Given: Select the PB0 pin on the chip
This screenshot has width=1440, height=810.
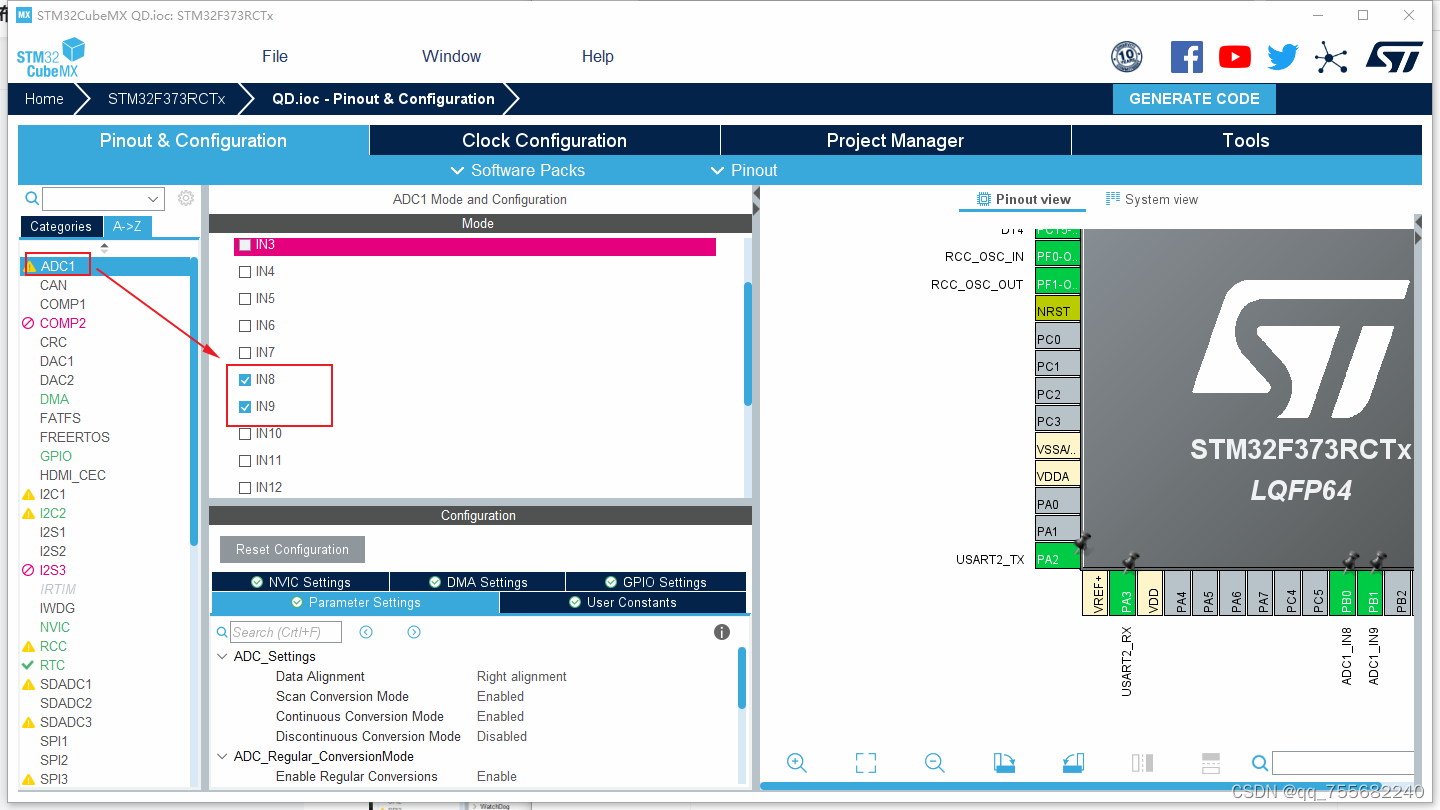Looking at the screenshot, I should click(x=1345, y=592).
